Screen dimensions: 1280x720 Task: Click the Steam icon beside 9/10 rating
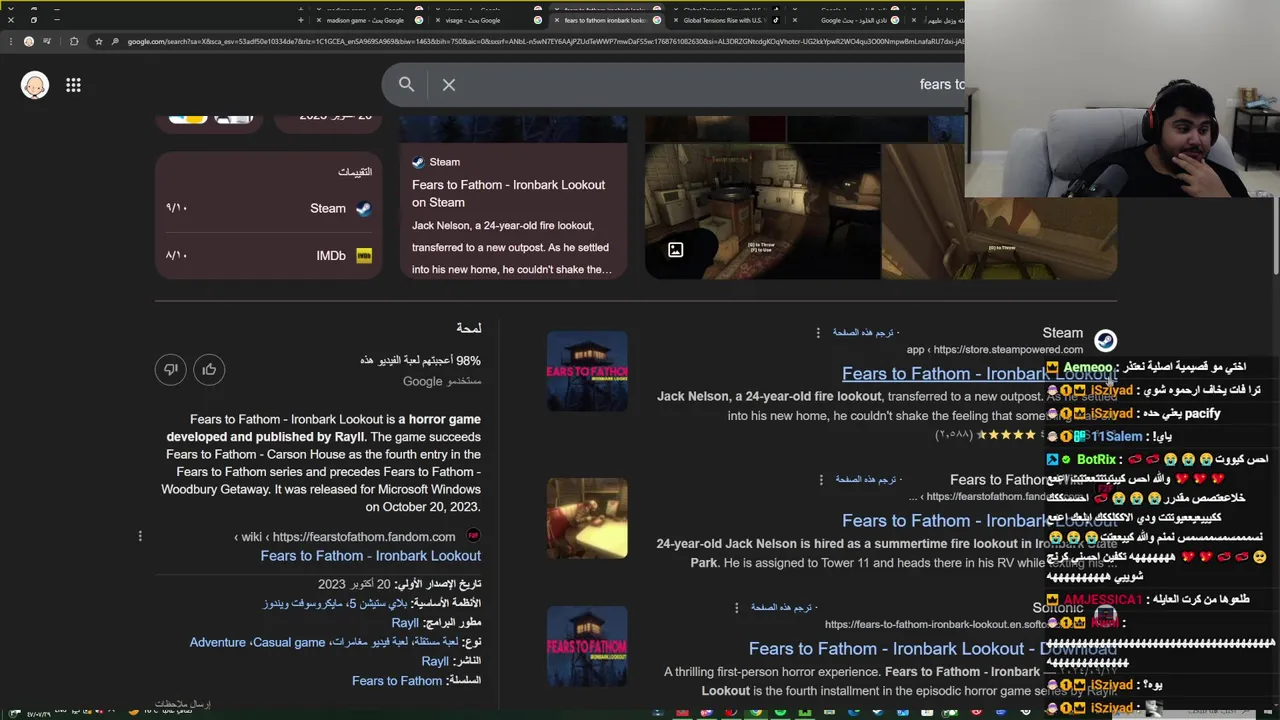click(x=363, y=208)
